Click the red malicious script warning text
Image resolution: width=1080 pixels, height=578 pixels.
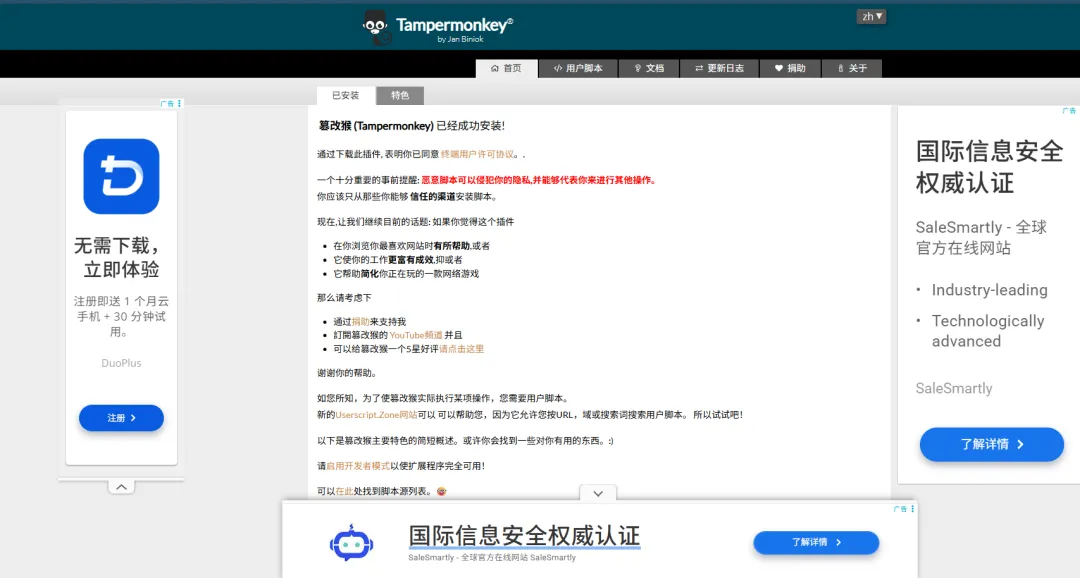(x=539, y=180)
